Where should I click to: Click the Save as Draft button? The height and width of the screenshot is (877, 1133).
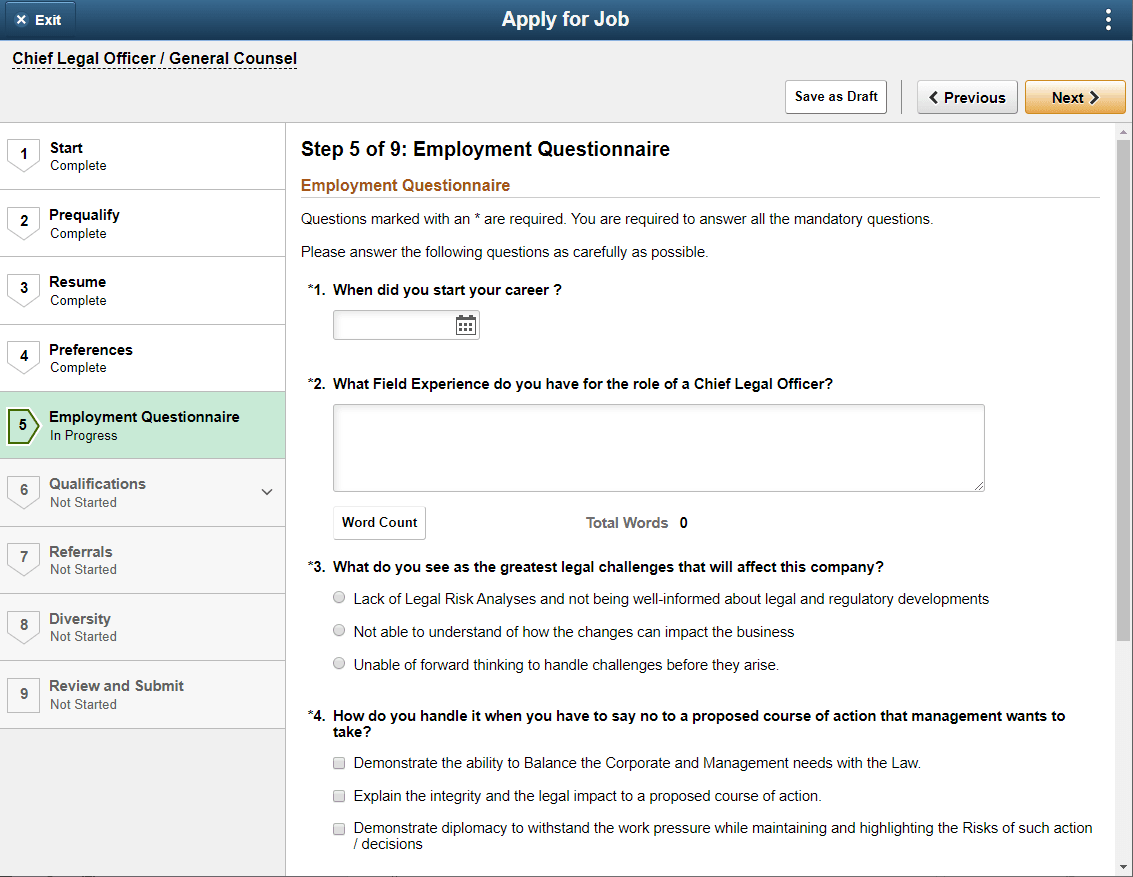(835, 96)
